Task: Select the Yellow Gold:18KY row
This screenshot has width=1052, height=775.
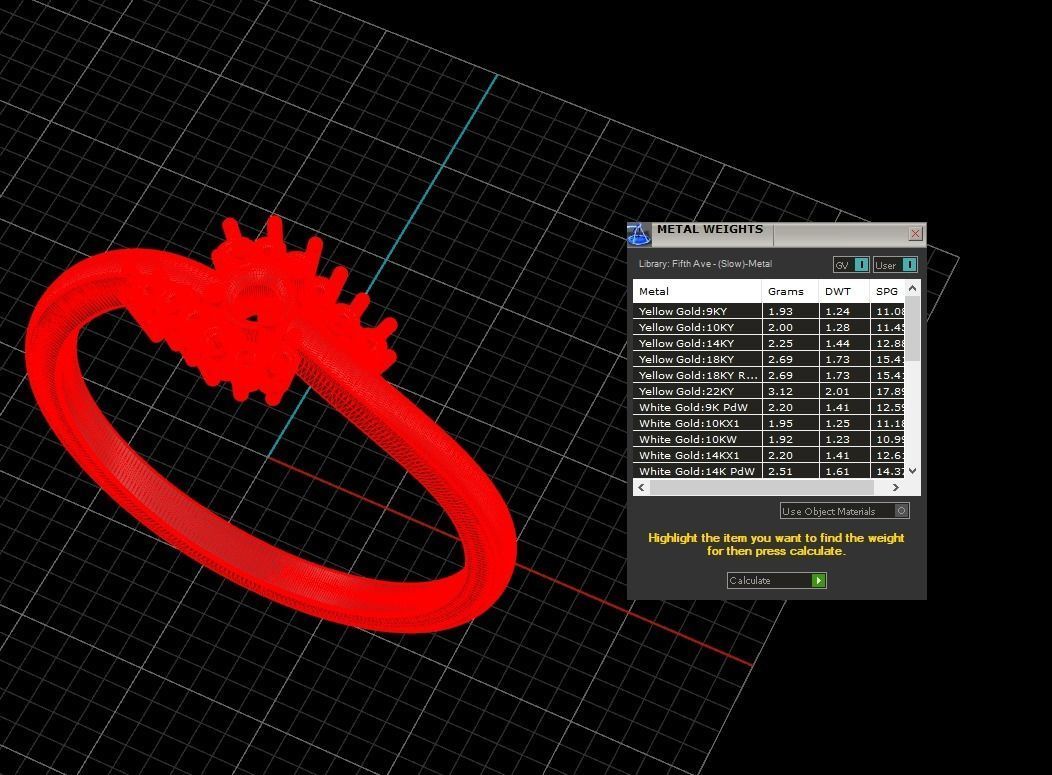Action: point(769,359)
